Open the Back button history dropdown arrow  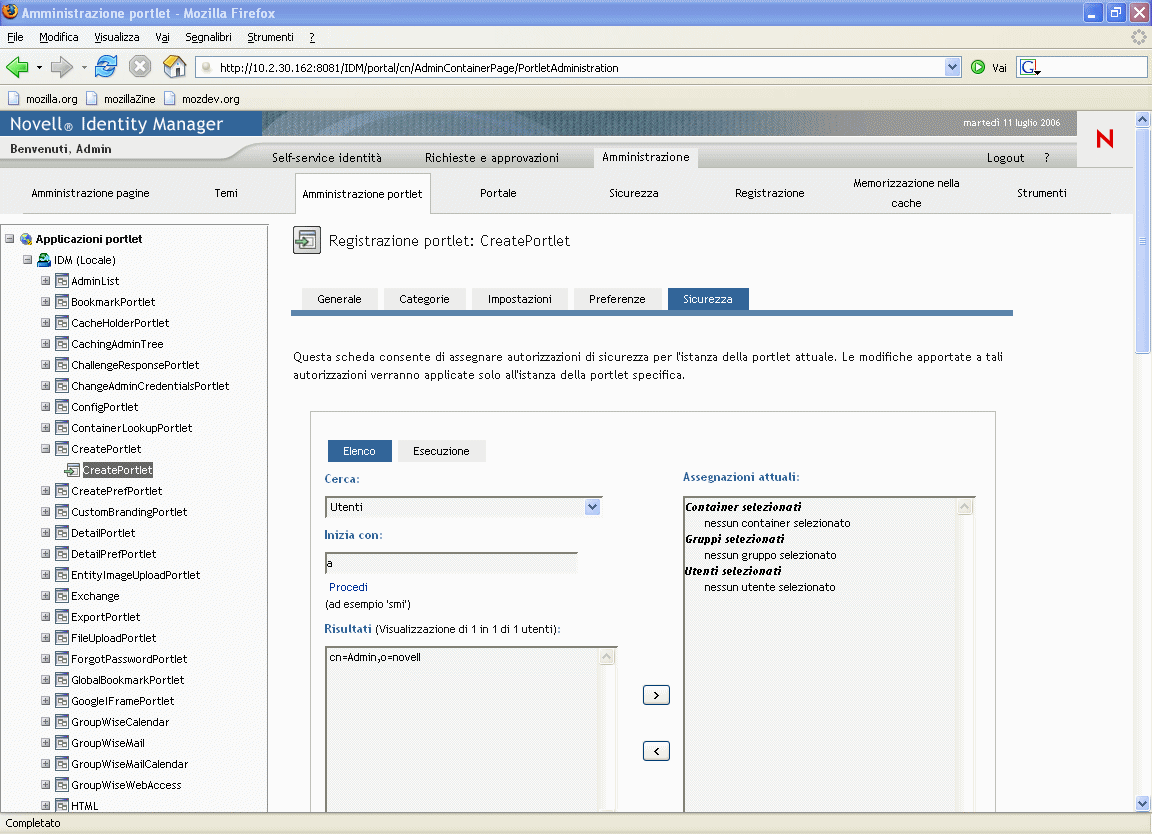click(x=39, y=68)
